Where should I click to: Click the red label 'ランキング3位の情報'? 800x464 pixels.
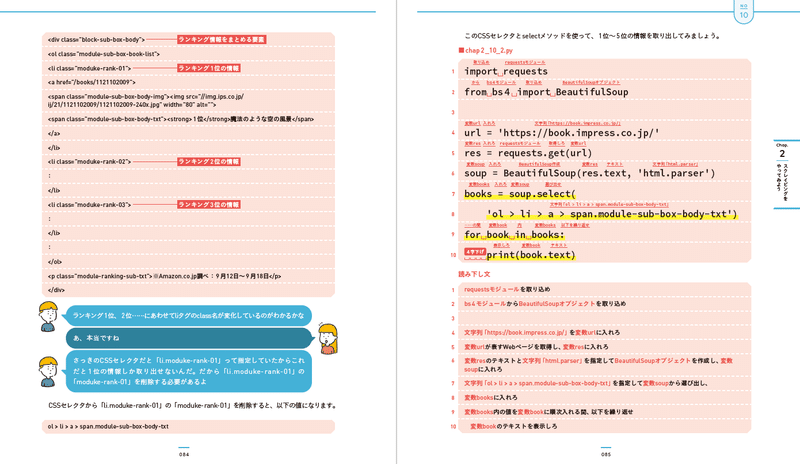point(209,204)
